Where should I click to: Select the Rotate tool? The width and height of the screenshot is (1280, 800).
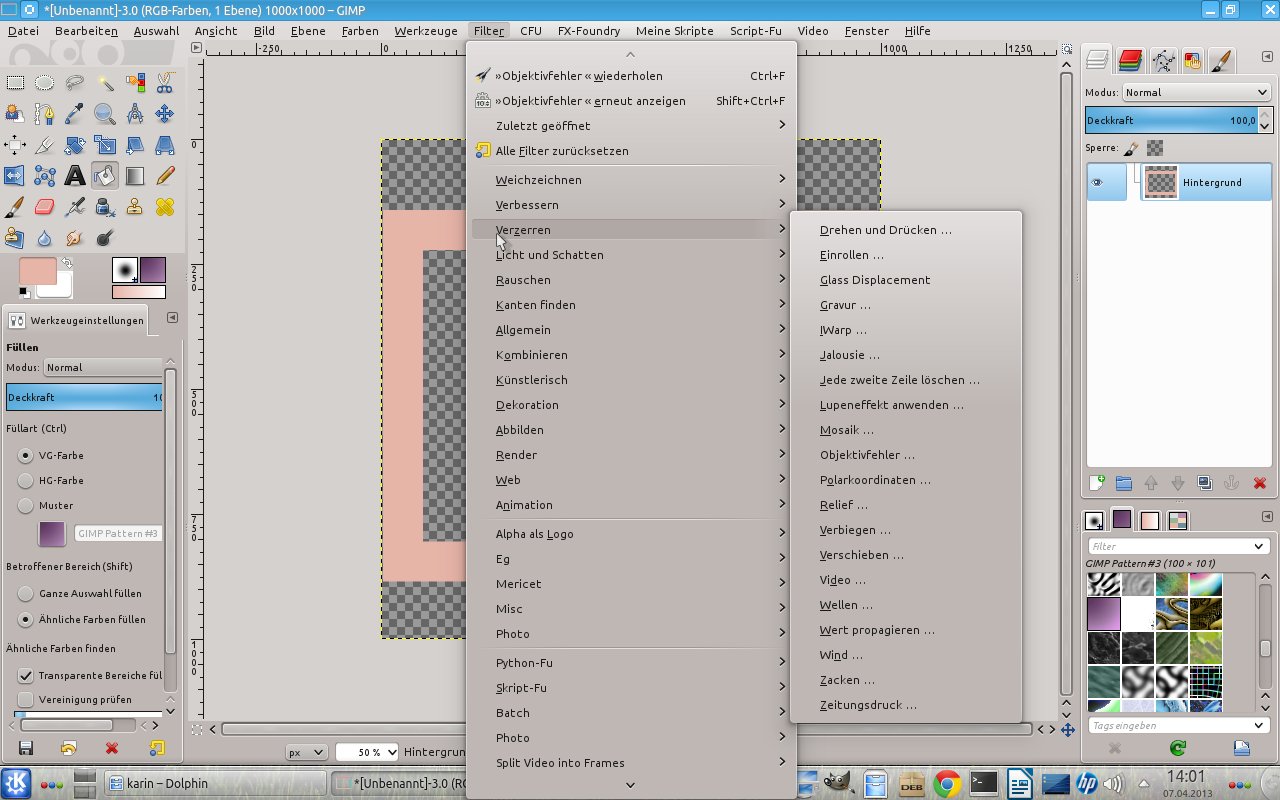[x=75, y=145]
